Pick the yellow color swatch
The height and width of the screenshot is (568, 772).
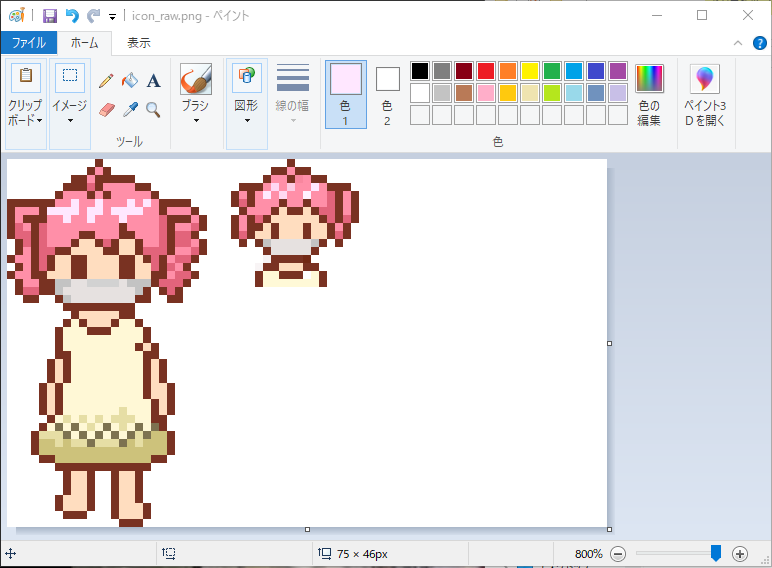pos(530,71)
